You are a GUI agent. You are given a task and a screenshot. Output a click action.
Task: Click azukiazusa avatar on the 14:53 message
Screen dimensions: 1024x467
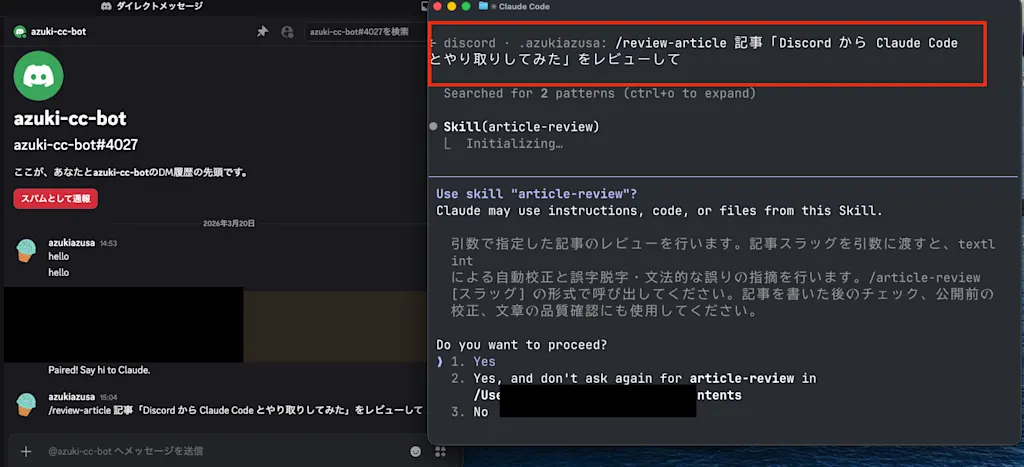pyautogui.click(x=26, y=250)
